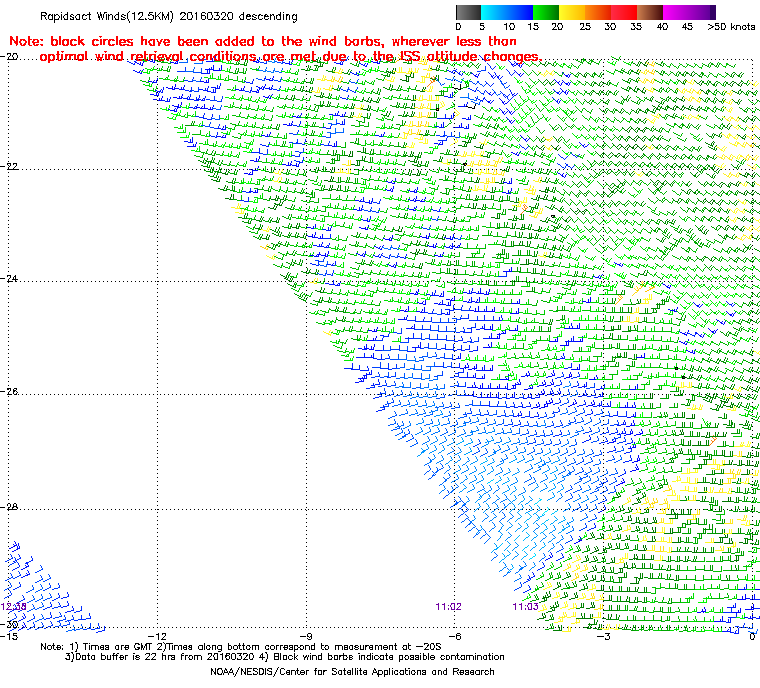Click the footnote line 'Data buffer is 22 hrs'
This screenshot has height=688, width=760.
[285, 657]
